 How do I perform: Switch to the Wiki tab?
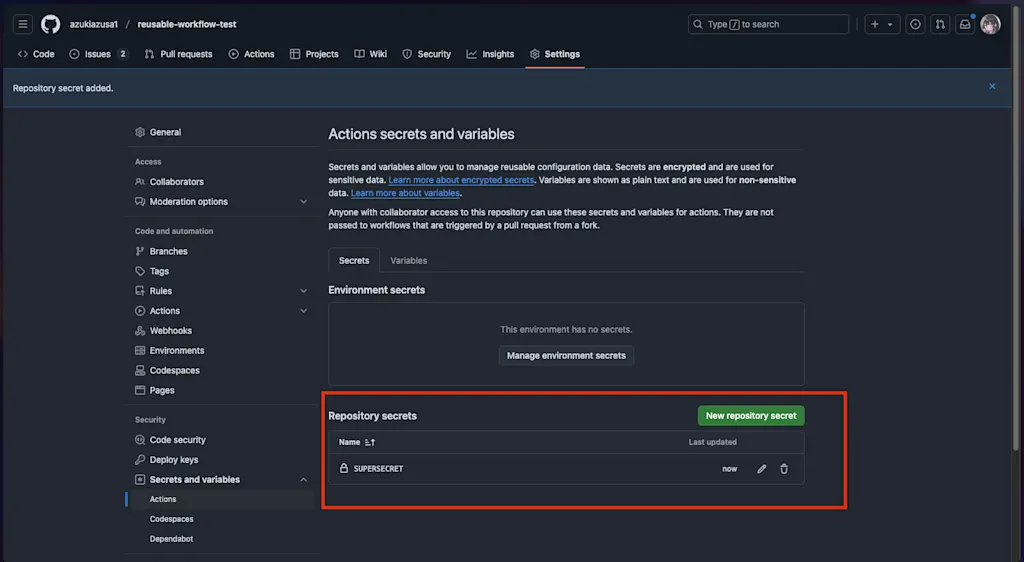(370, 54)
